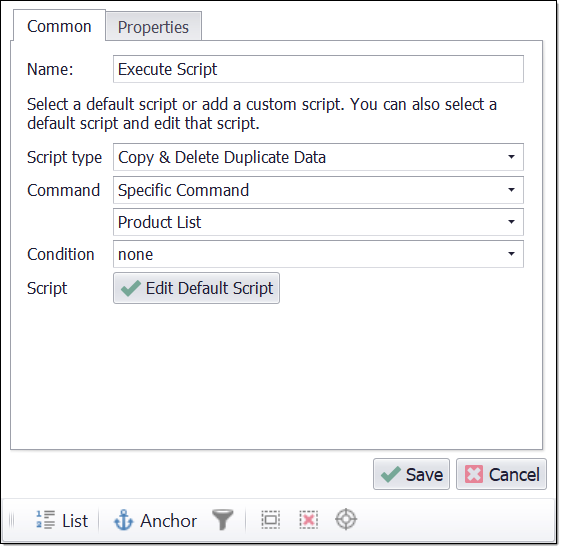Expand the Script type dropdown arrow
This screenshot has width=562, height=549.
(511, 158)
